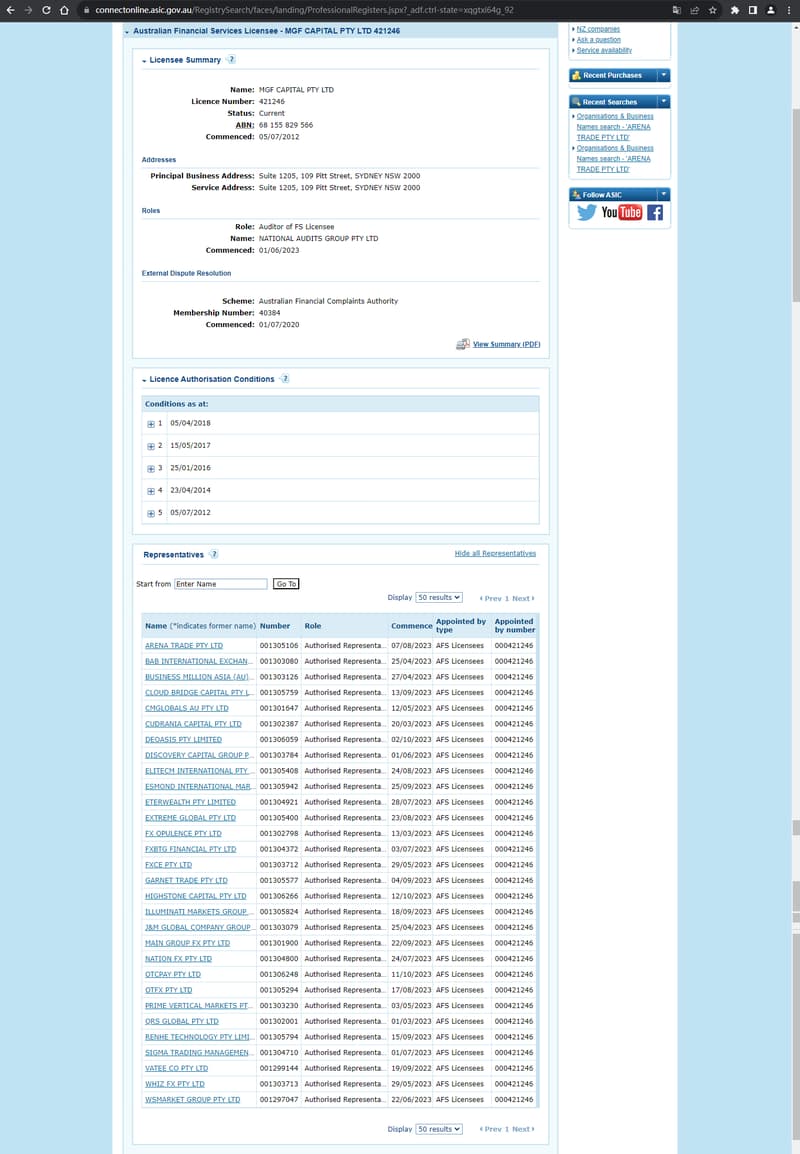Open GARNET TRADE PTY LTD link
This screenshot has width=800, height=1154.
click(x=186, y=880)
